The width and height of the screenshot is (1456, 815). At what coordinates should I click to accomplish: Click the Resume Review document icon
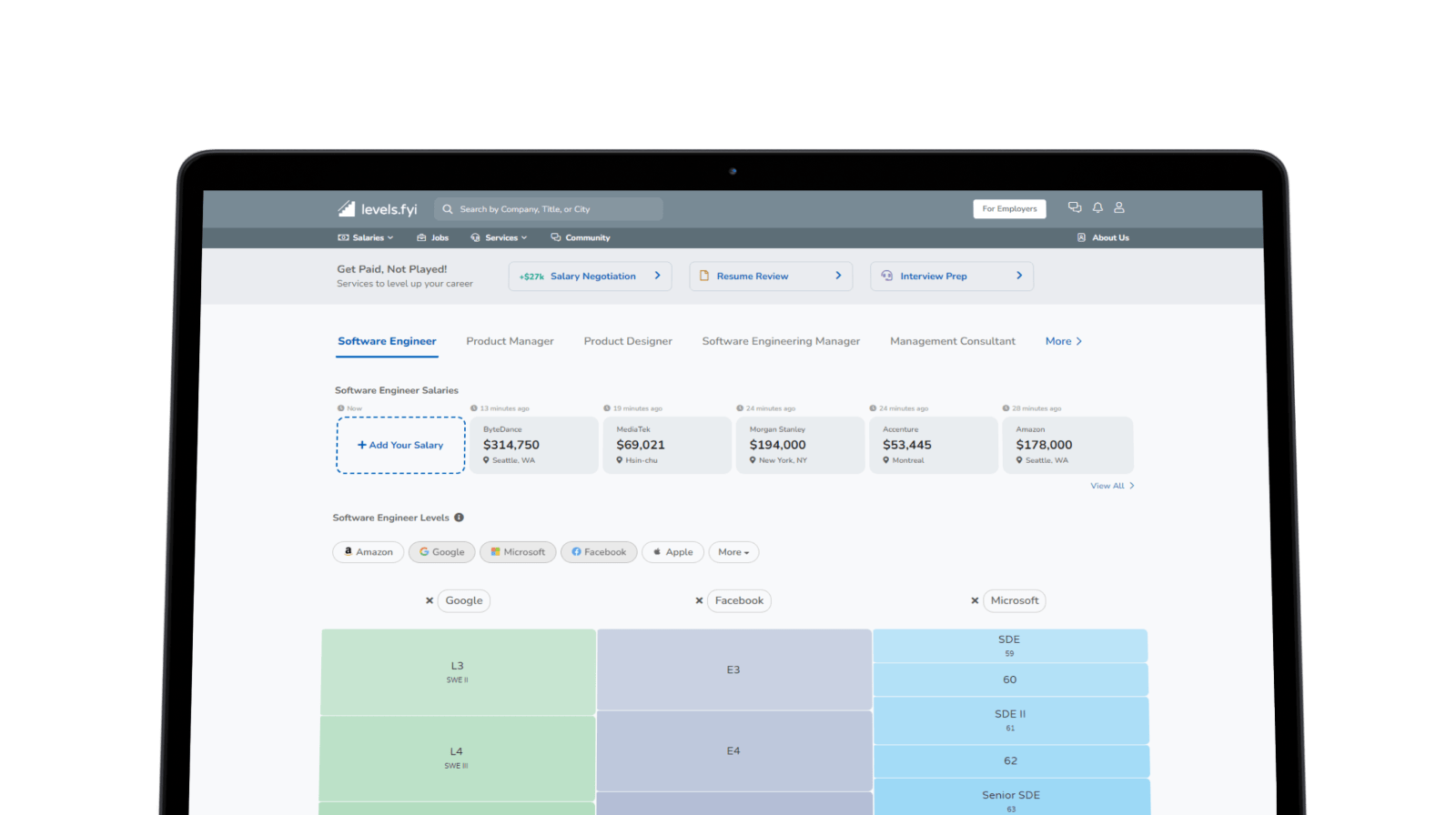pyautogui.click(x=703, y=276)
